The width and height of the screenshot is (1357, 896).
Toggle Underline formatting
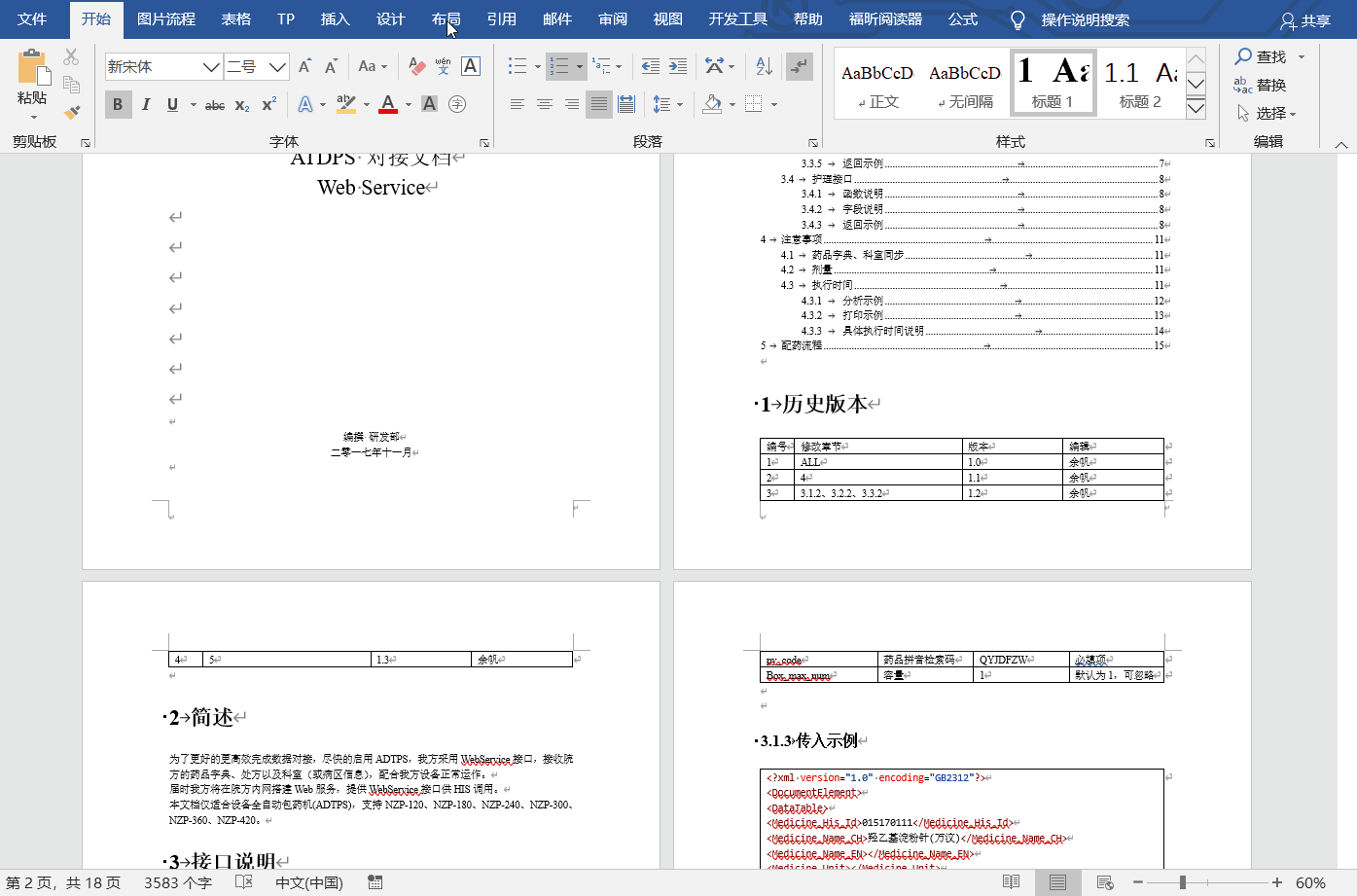(x=172, y=104)
